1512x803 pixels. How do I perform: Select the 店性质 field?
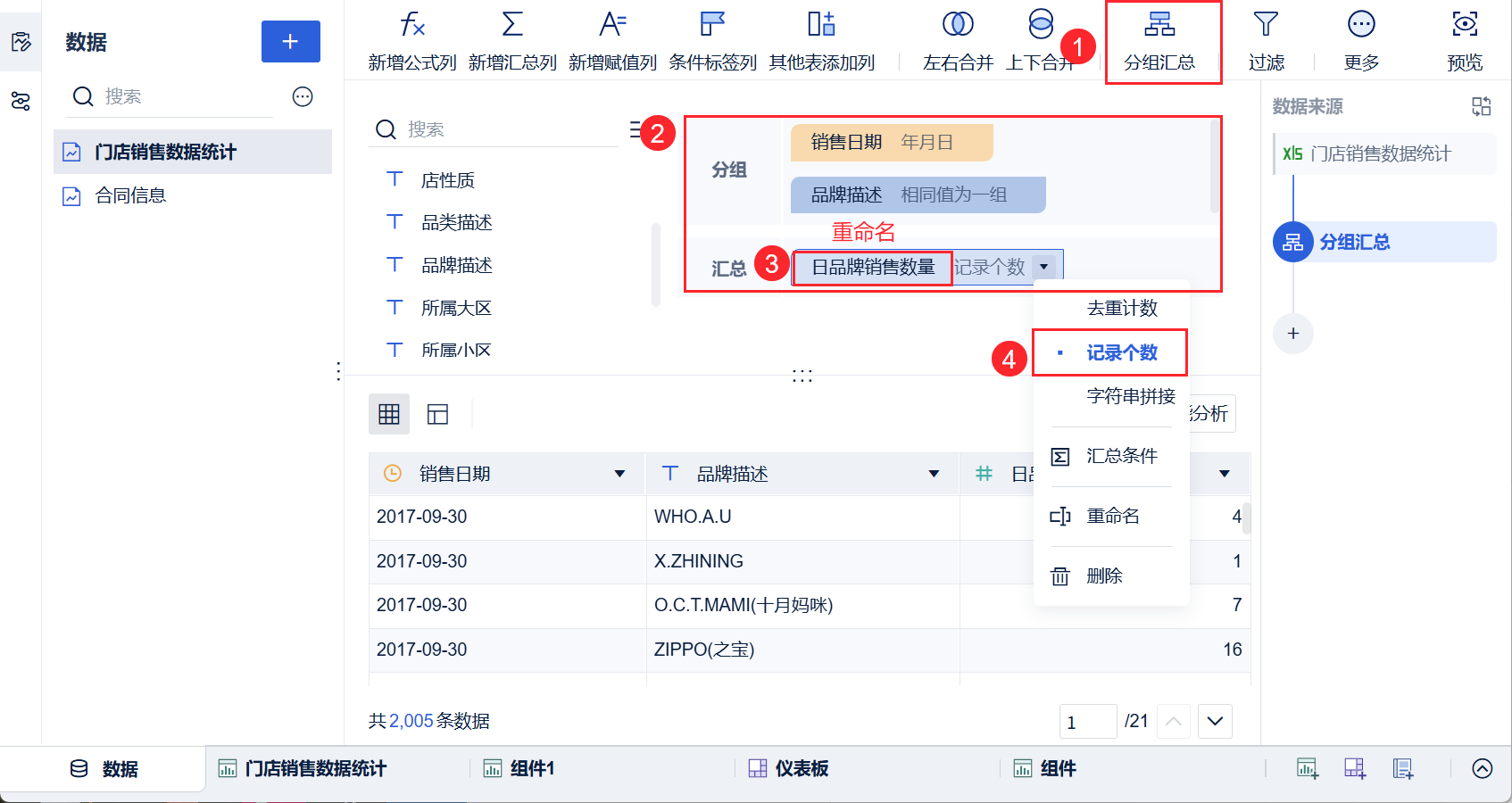pyautogui.click(x=447, y=180)
